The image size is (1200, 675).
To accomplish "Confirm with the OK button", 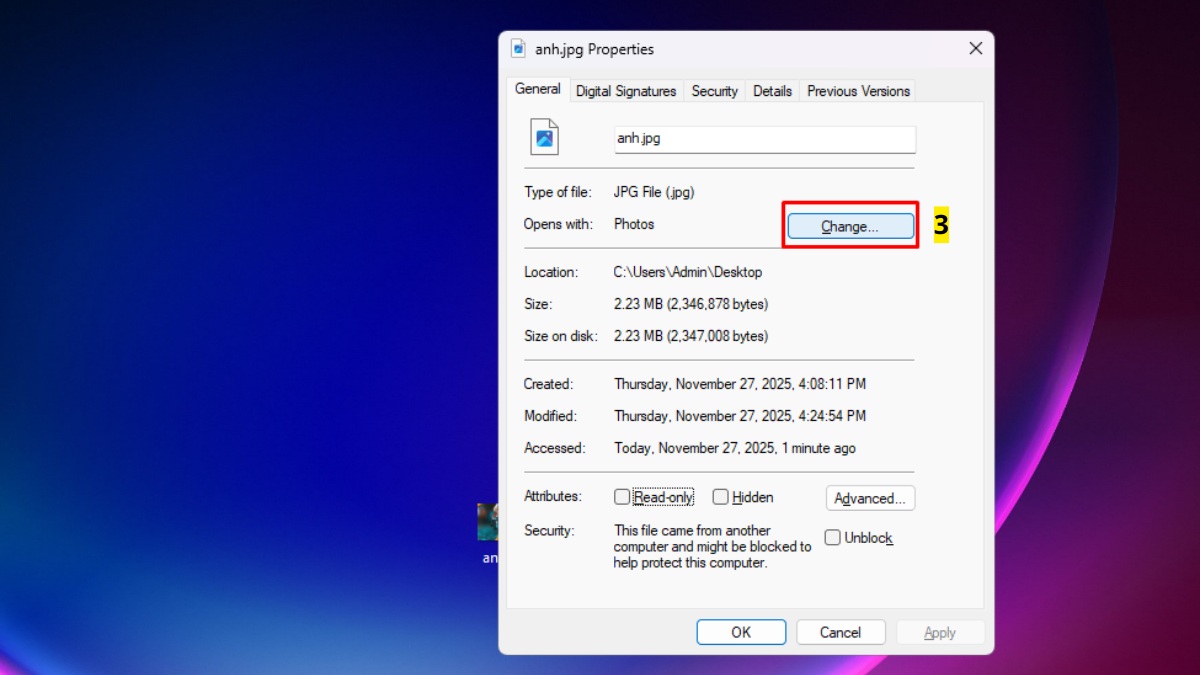I will pyautogui.click(x=741, y=632).
